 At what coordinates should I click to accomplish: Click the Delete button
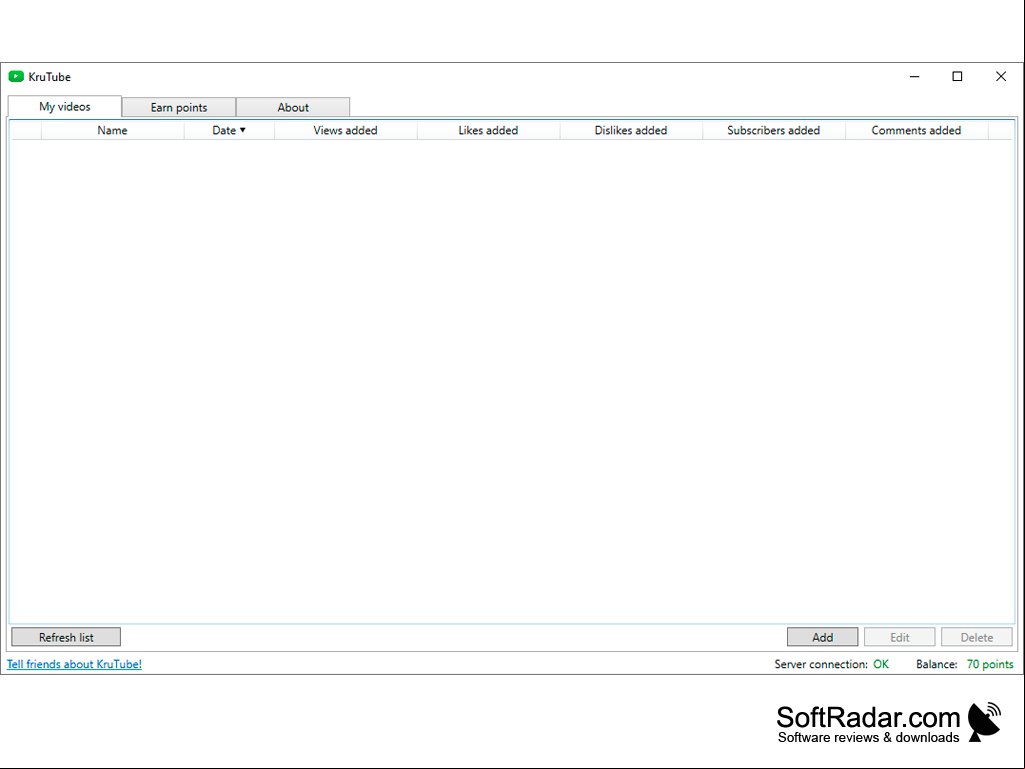pyautogui.click(x=977, y=637)
